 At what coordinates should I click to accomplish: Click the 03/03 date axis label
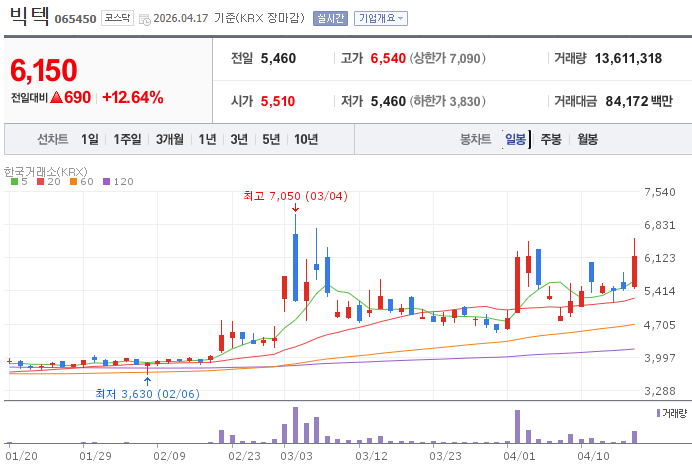click(x=296, y=456)
